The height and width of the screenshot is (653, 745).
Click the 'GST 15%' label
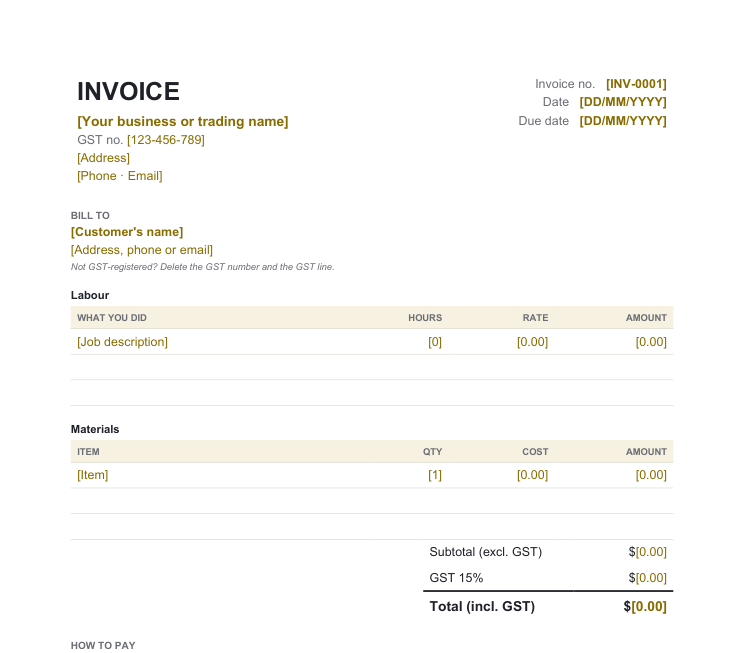point(456,578)
